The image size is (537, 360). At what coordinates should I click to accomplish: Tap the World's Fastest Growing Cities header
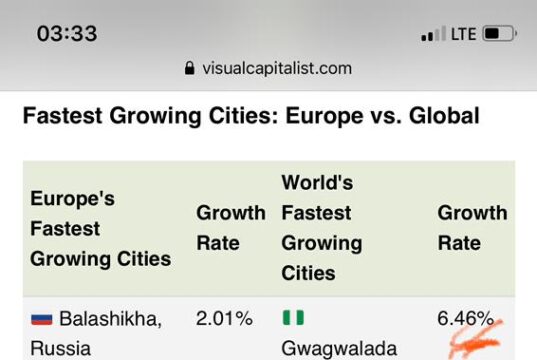pos(322,228)
